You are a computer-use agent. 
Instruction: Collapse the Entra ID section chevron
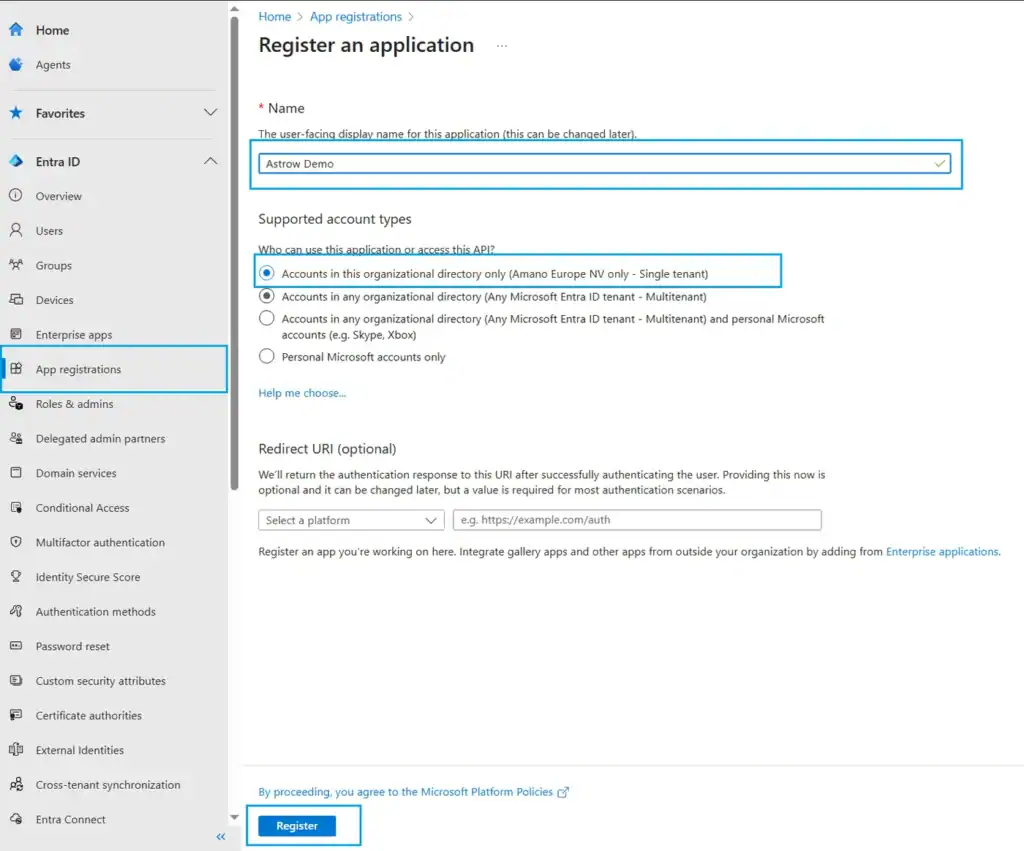click(x=210, y=161)
